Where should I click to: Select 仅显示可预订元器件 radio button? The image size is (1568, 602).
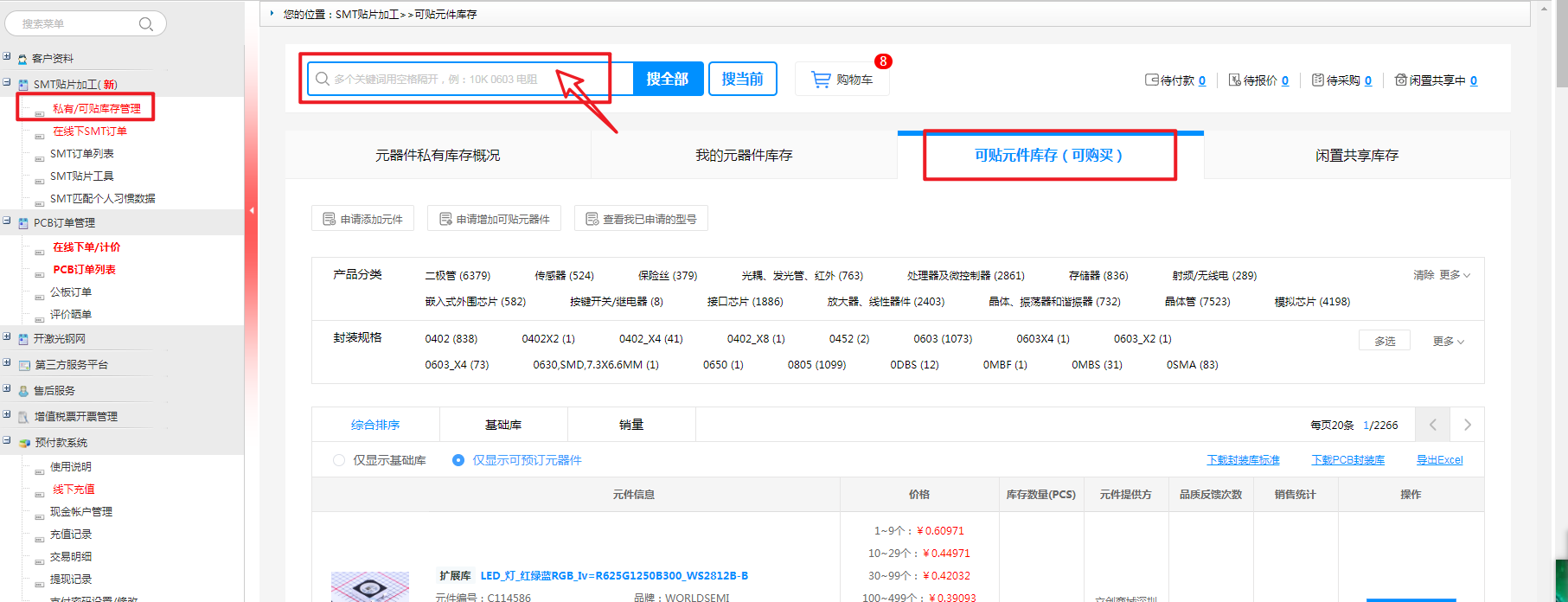[x=458, y=460]
